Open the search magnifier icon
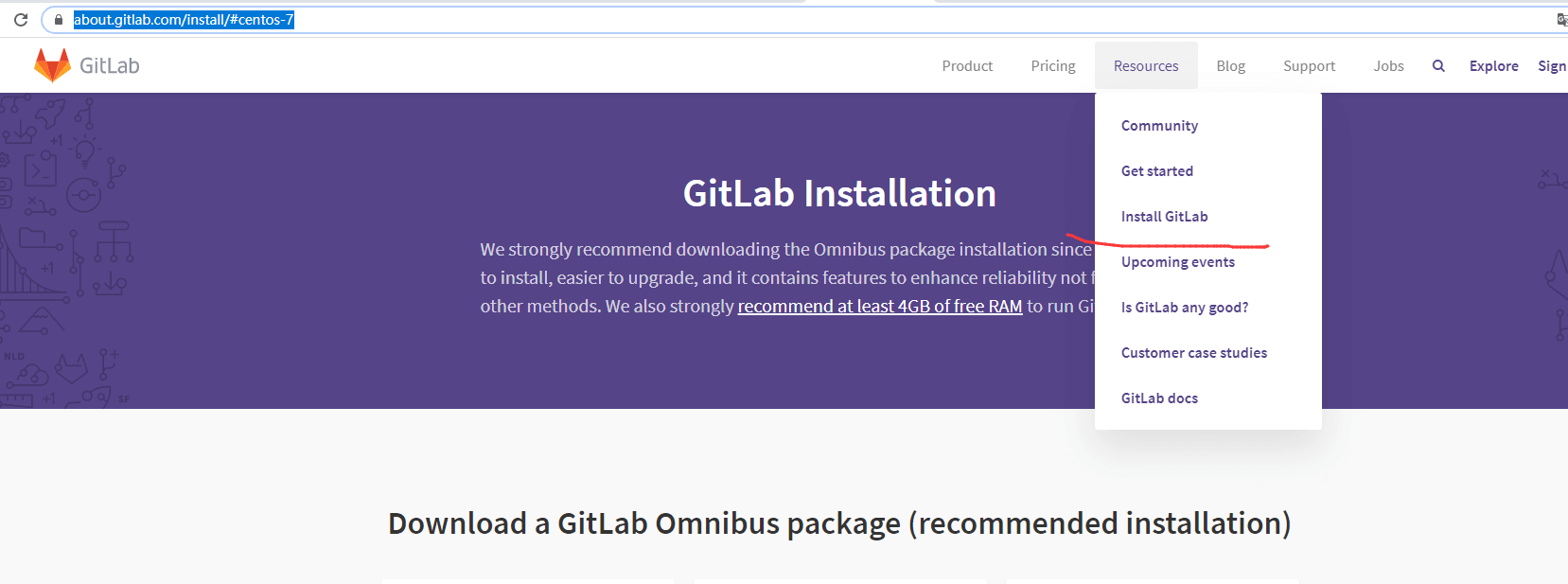1568x584 pixels. (1438, 66)
